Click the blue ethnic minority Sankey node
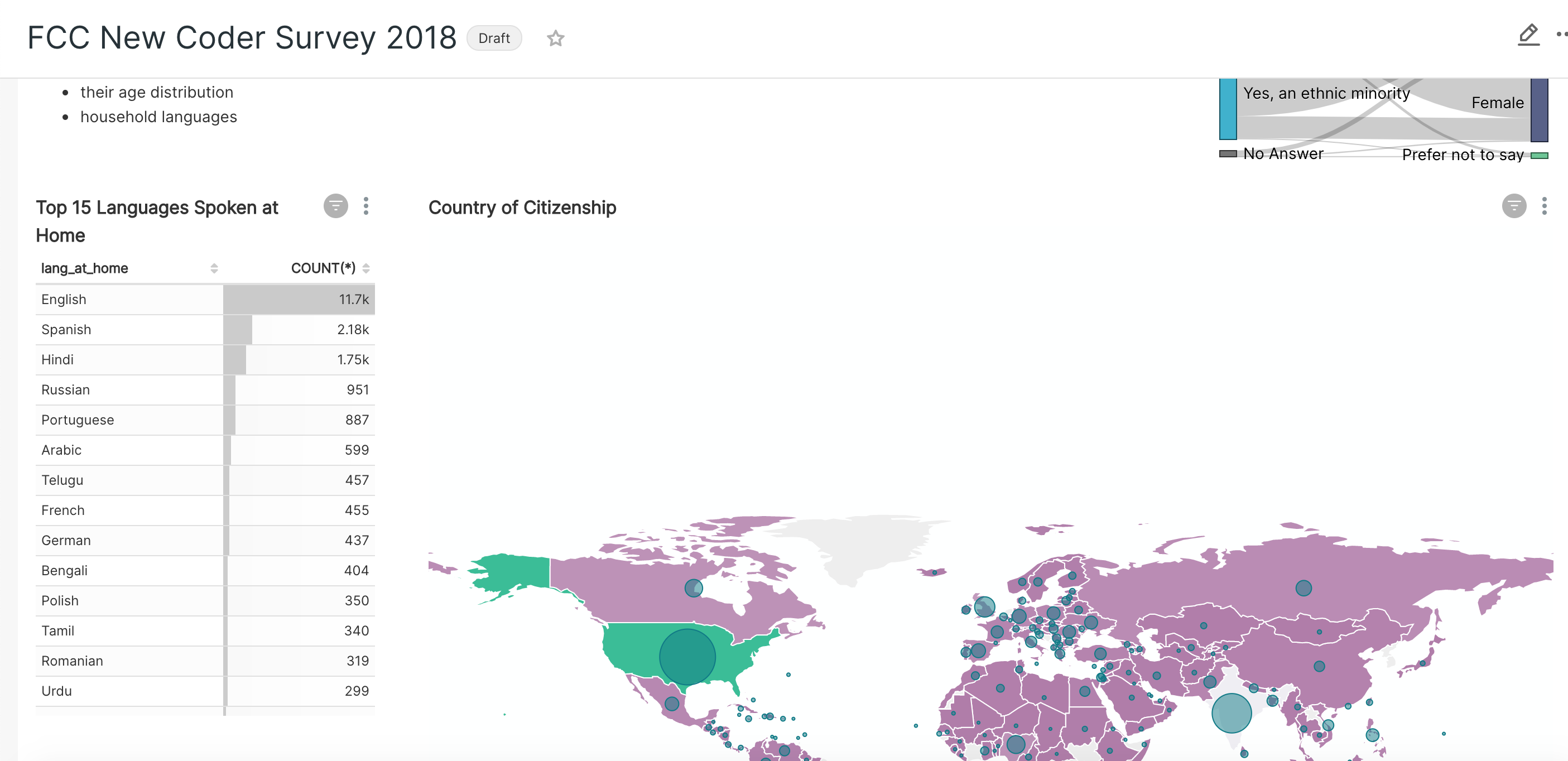 tap(1228, 109)
